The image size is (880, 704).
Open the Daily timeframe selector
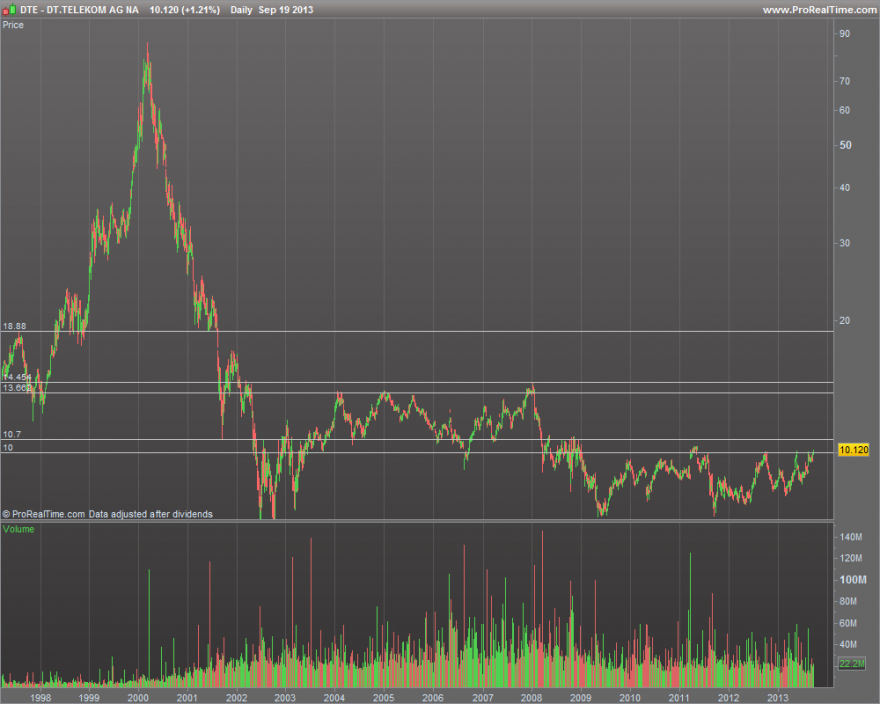241,10
